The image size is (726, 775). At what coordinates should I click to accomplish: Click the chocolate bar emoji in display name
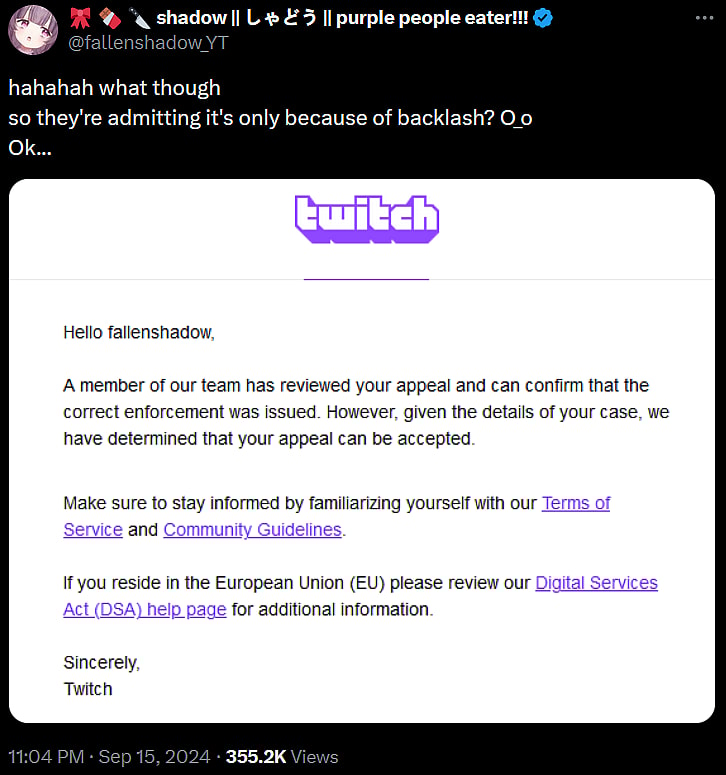click(109, 19)
